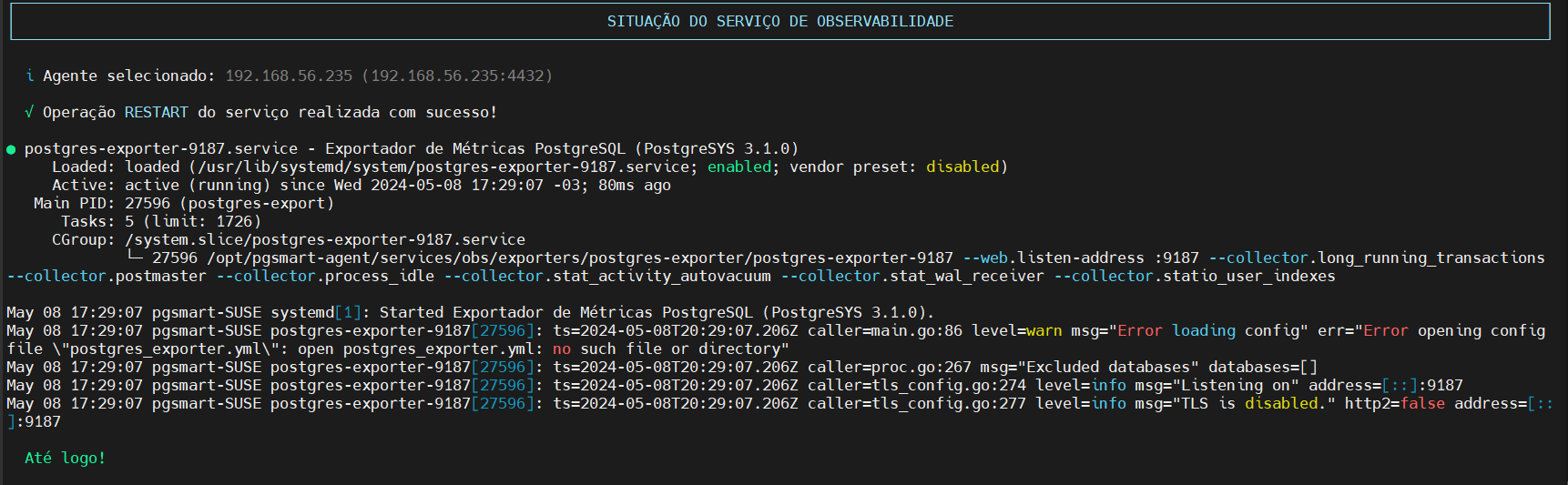Click the '--collector.stat_wal_receiver' flag

(912, 276)
